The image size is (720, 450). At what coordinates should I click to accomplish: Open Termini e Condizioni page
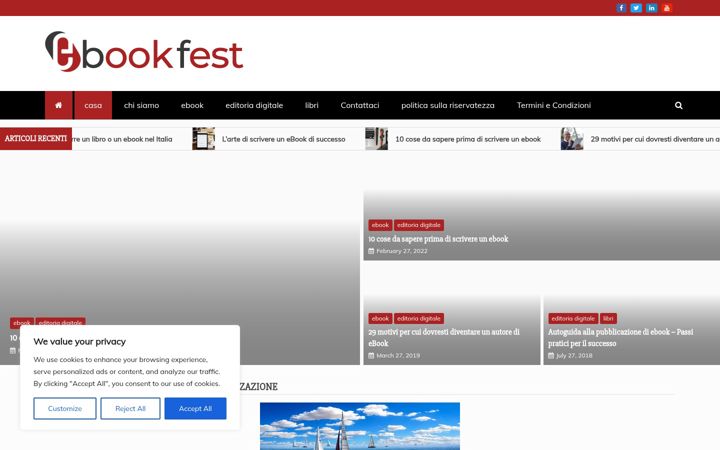click(554, 105)
